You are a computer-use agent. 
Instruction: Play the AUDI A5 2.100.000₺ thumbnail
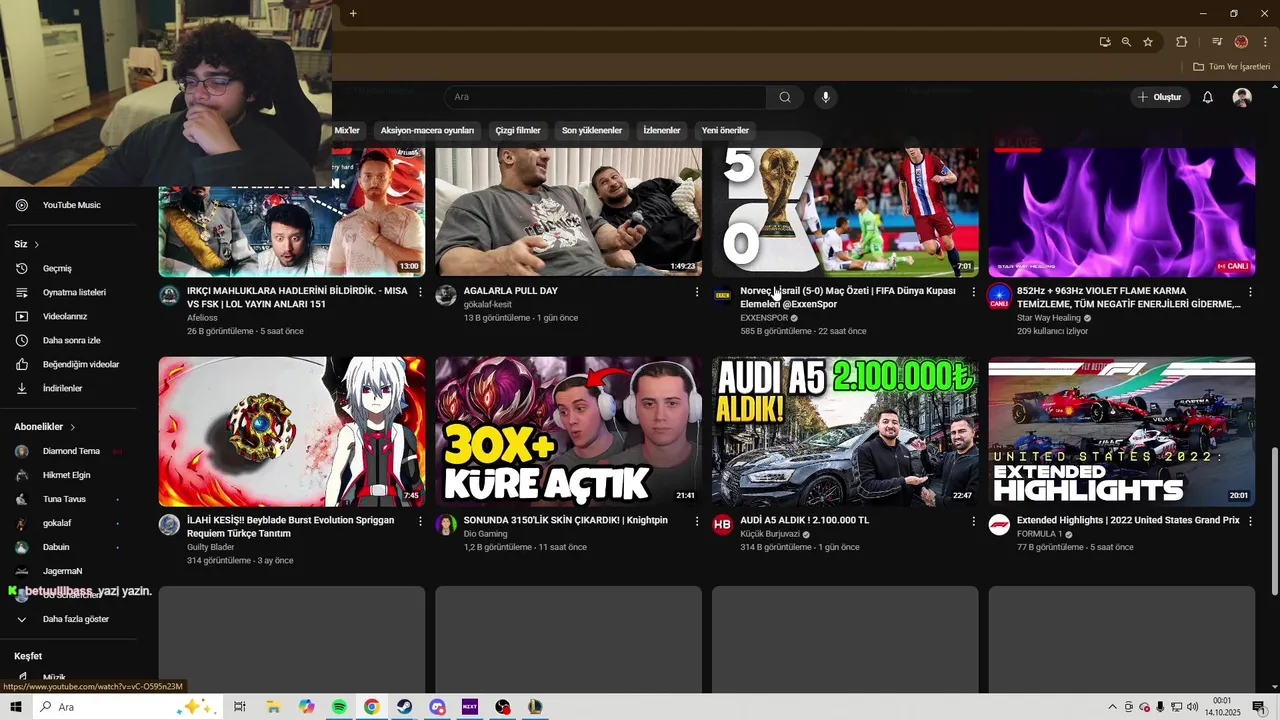click(845, 431)
